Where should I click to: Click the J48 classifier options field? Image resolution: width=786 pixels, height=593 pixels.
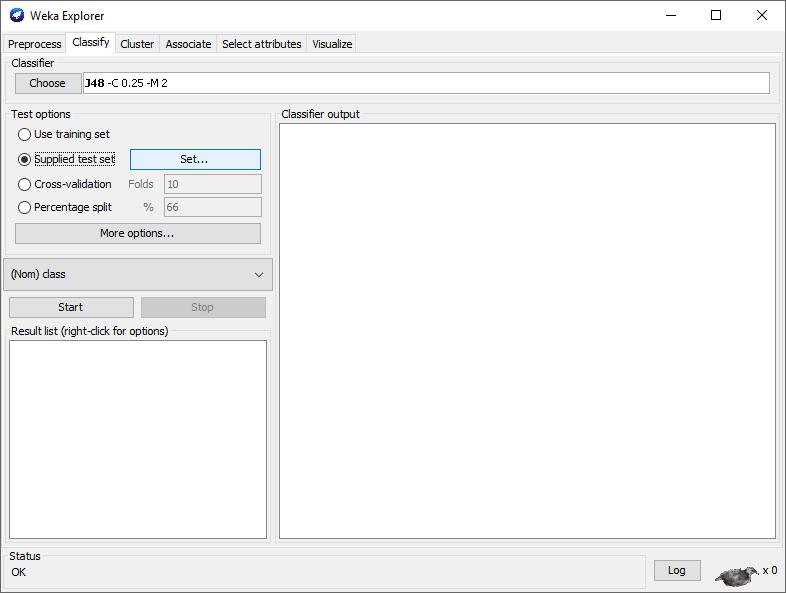[426, 83]
